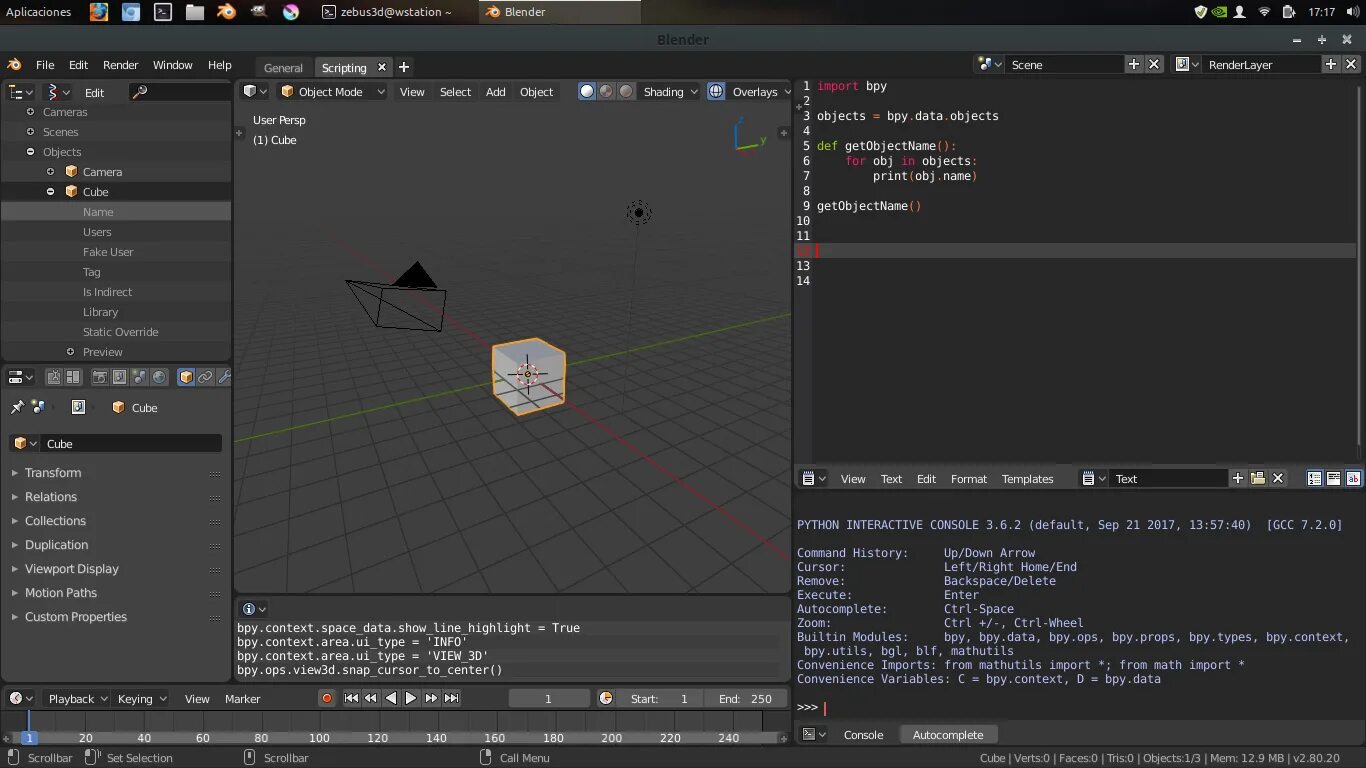The width and height of the screenshot is (1366, 768).
Task: Toggle syntax highlighting in the text editor
Action: [x=1353, y=479]
